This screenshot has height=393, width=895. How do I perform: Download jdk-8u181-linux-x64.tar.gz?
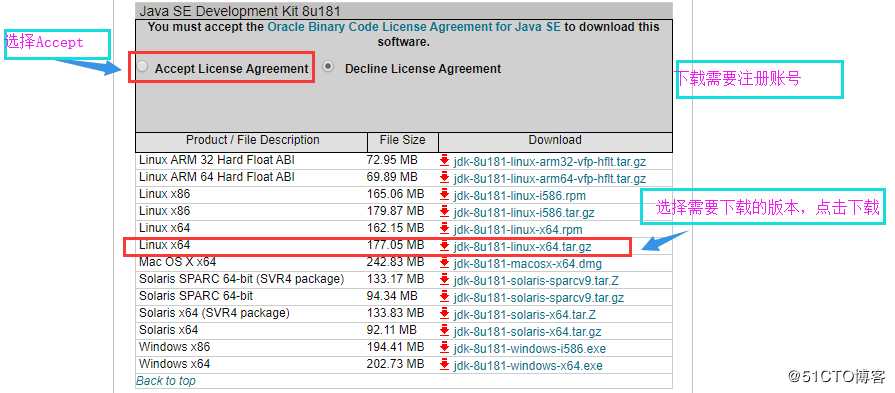522,247
